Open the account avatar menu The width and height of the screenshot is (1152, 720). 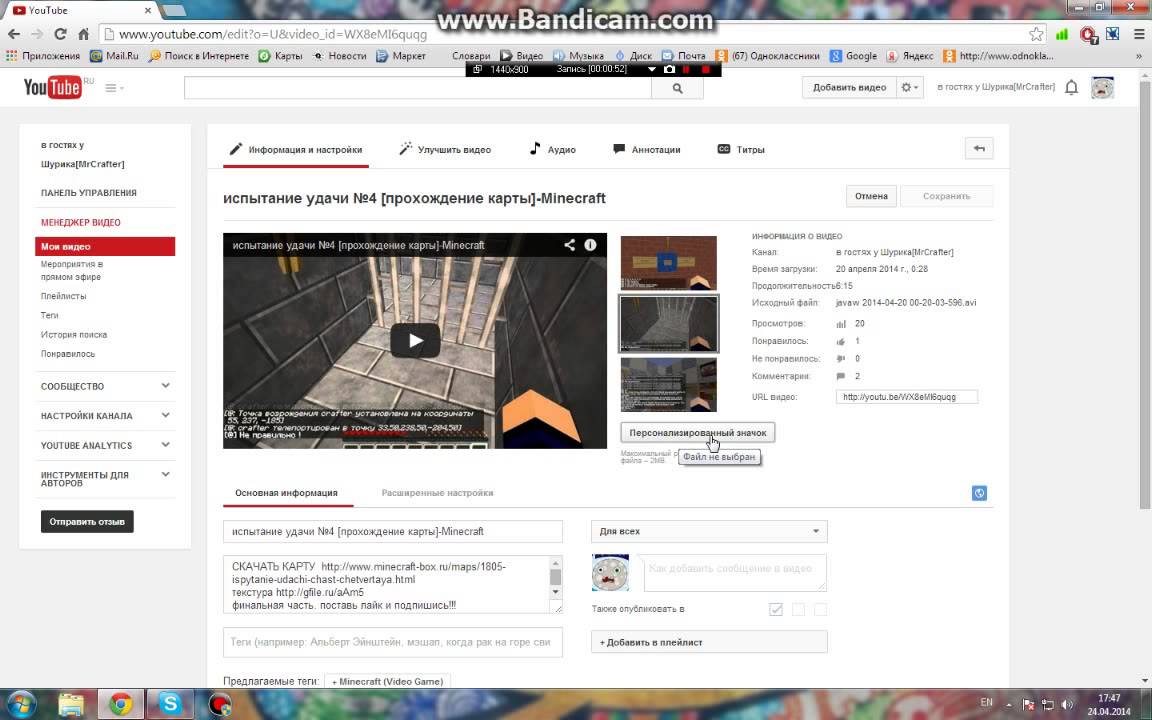pos(1102,87)
